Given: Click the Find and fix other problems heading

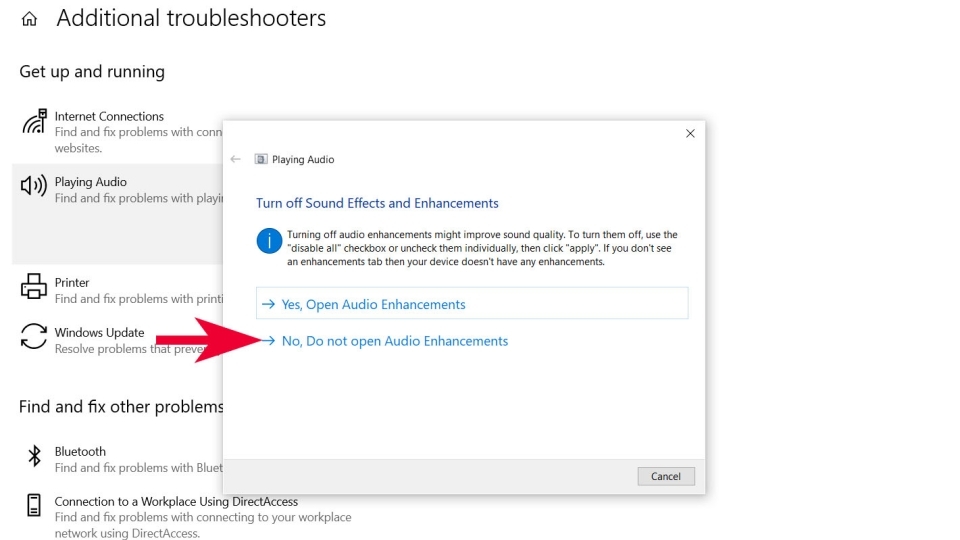Looking at the screenshot, I should (121, 407).
